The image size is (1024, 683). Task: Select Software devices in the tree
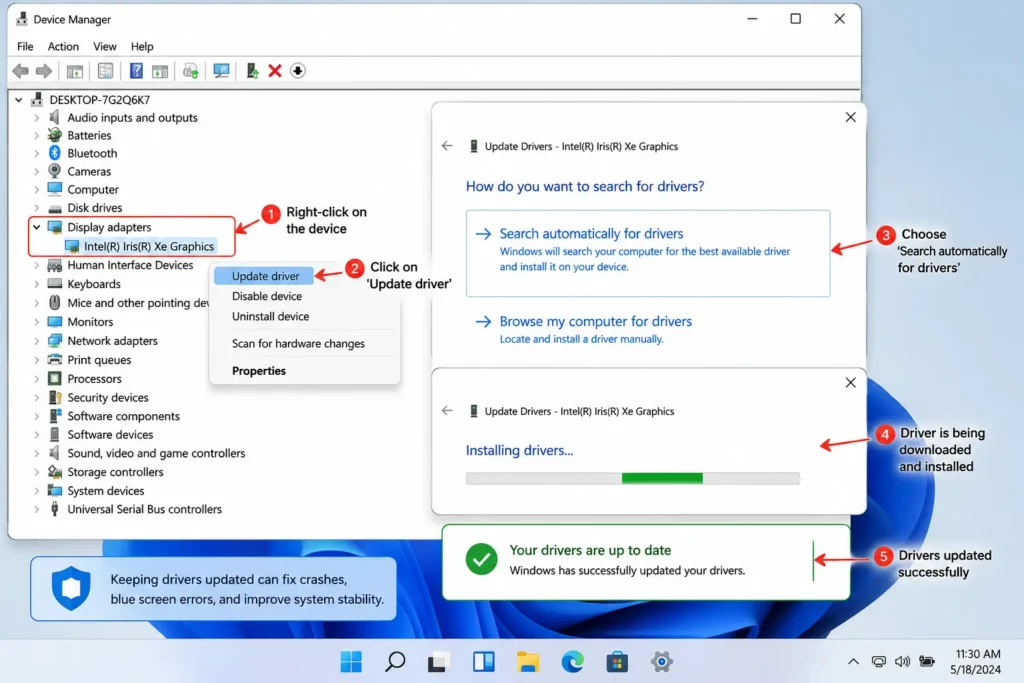tap(110, 434)
